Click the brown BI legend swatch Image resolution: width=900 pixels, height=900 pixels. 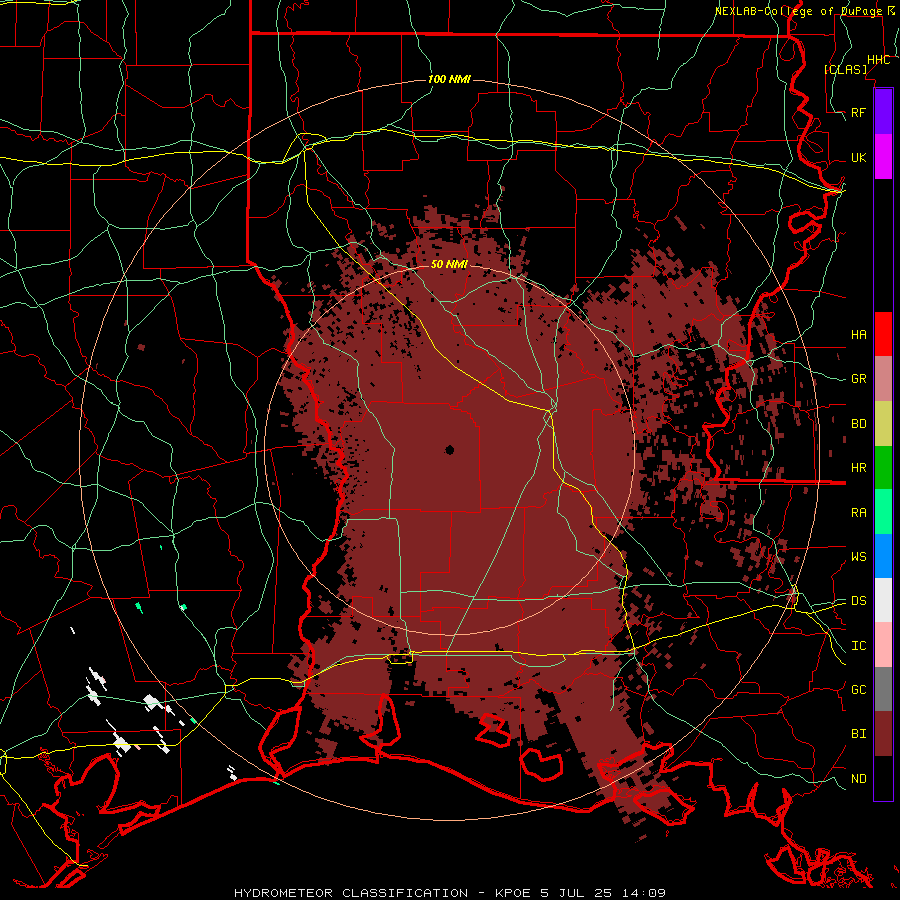coord(883,734)
